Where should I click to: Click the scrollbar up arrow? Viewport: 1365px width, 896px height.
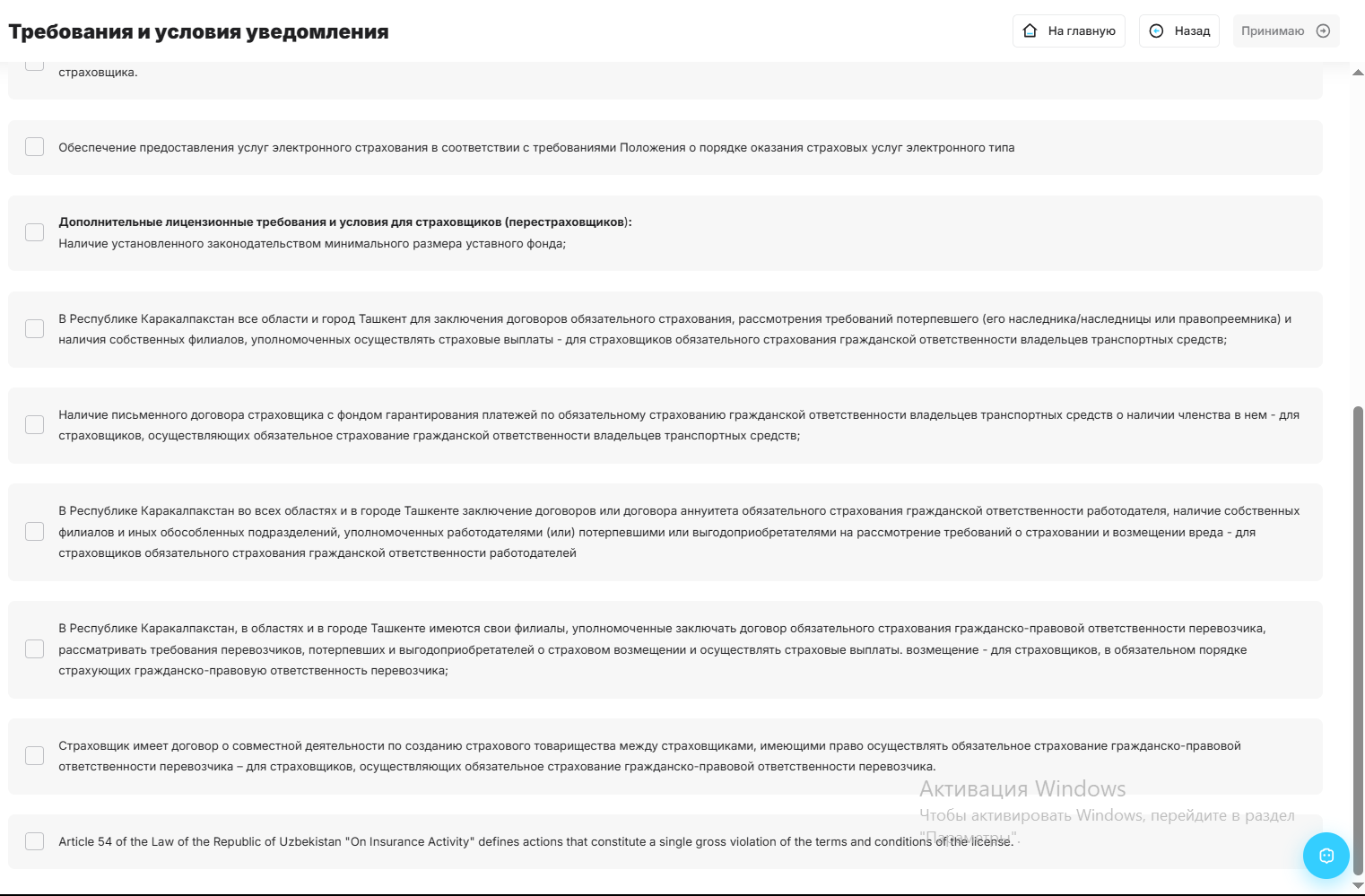pyautogui.click(x=1358, y=72)
